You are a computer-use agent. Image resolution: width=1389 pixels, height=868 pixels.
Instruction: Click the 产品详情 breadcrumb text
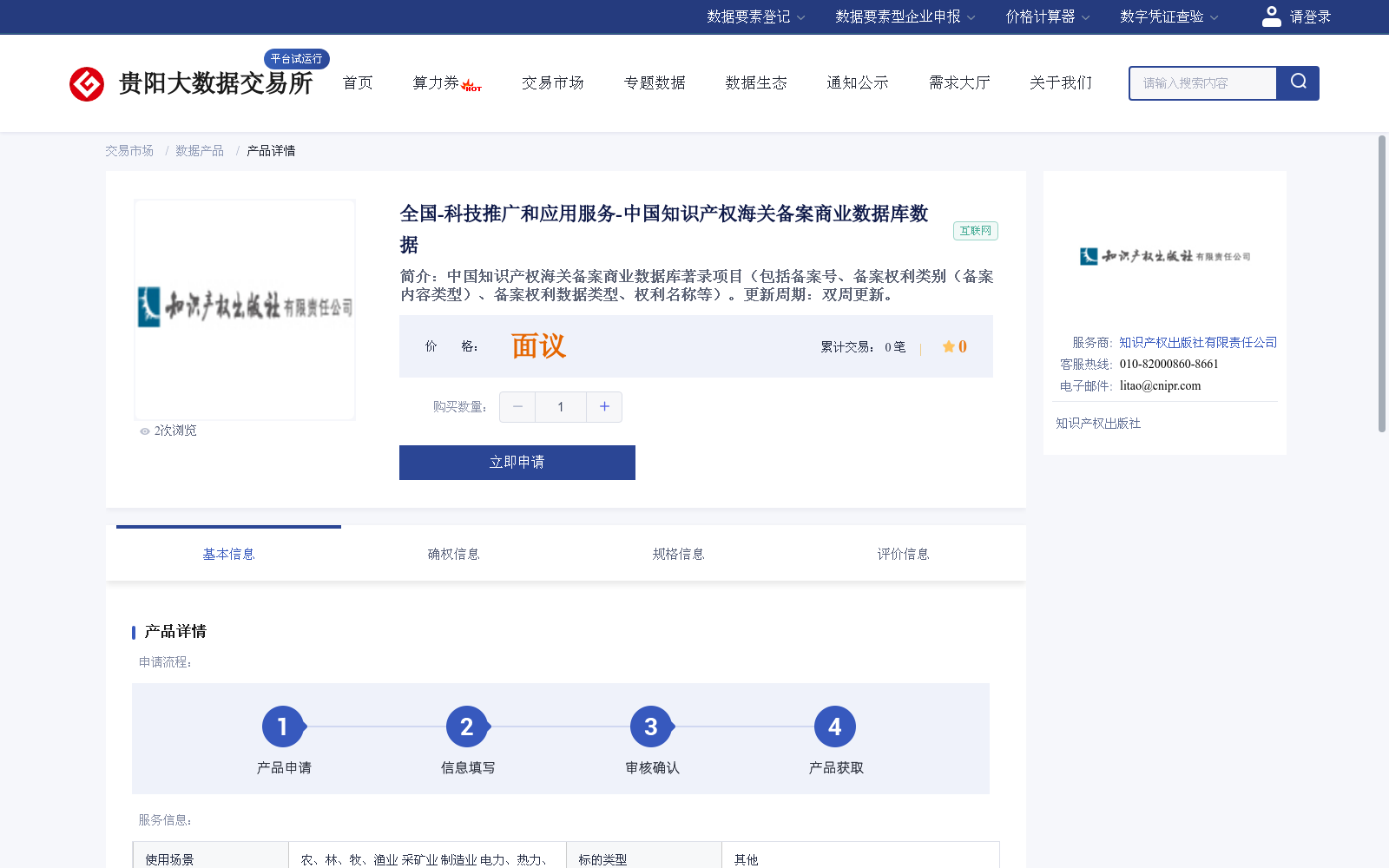click(x=271, y=151)
